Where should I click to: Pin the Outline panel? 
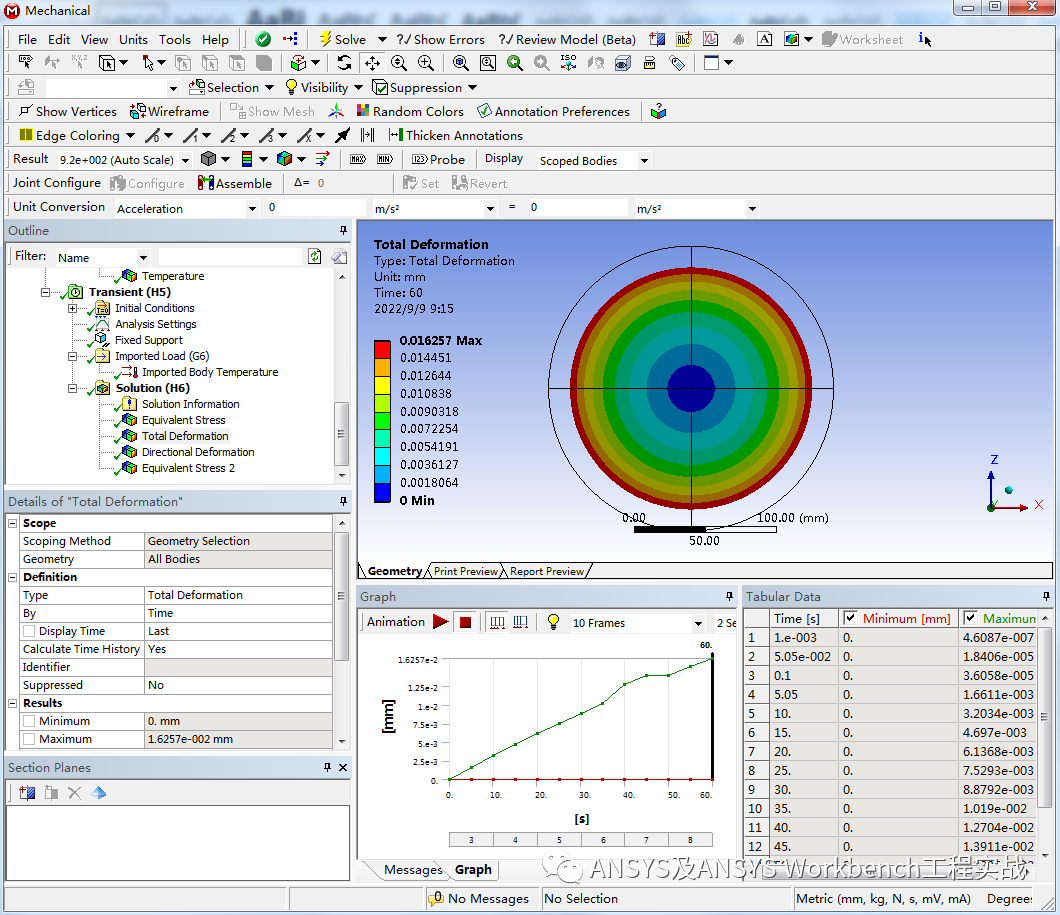pyautogui.click(x=343, y=230)
